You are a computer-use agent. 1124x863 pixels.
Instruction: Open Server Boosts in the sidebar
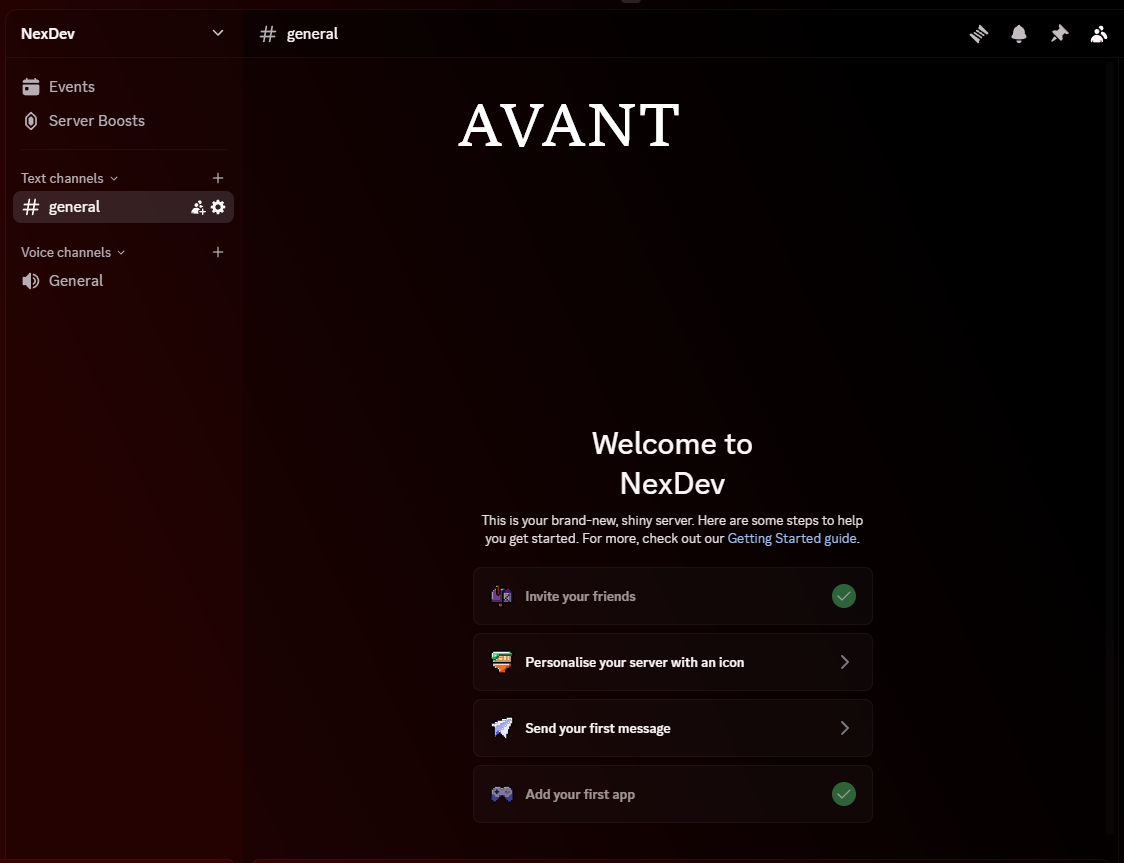(x=123, y=121)
